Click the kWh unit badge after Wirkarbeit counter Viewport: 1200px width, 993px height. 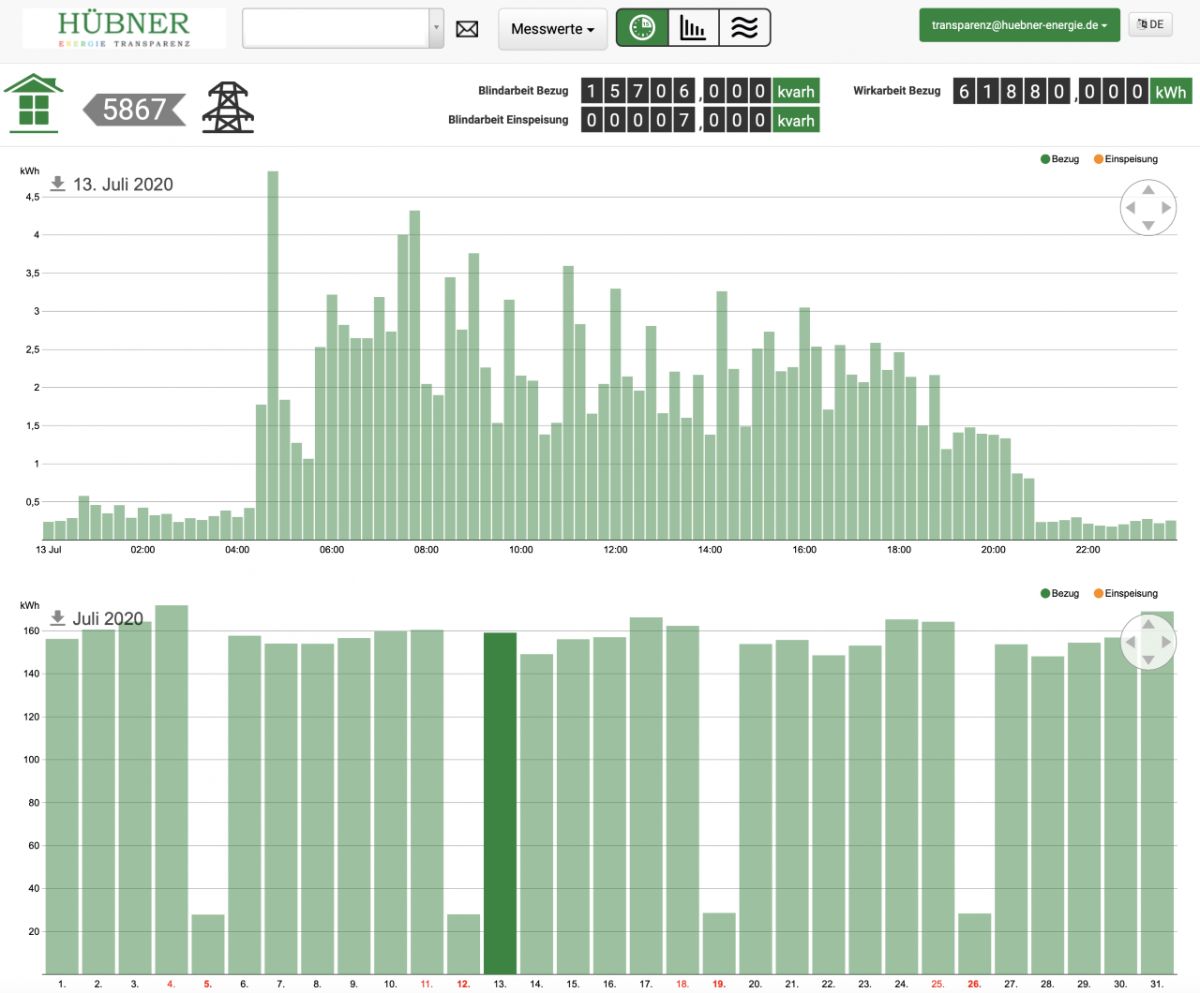point(1170,92)
